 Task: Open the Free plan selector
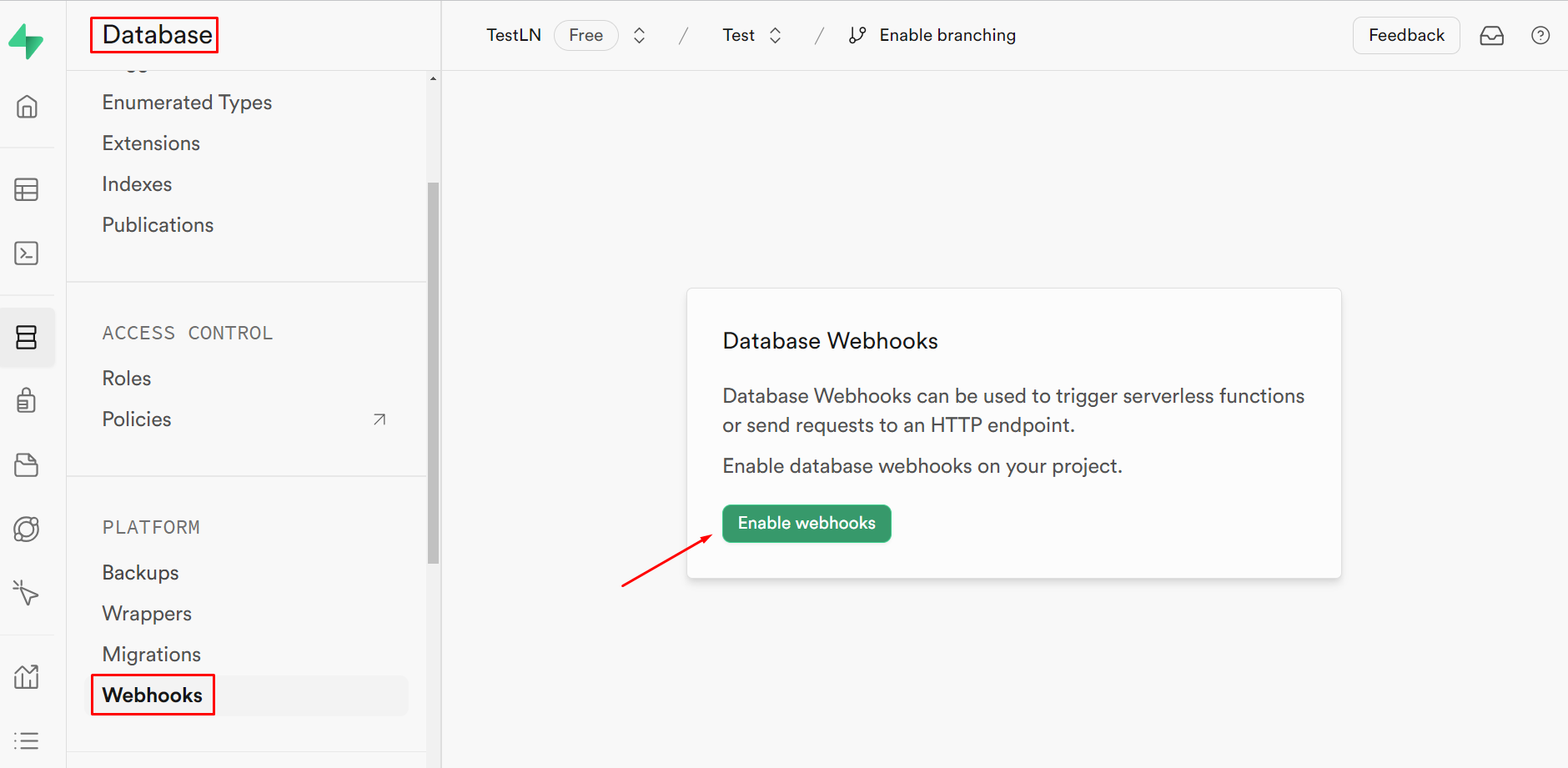point(586,35)
